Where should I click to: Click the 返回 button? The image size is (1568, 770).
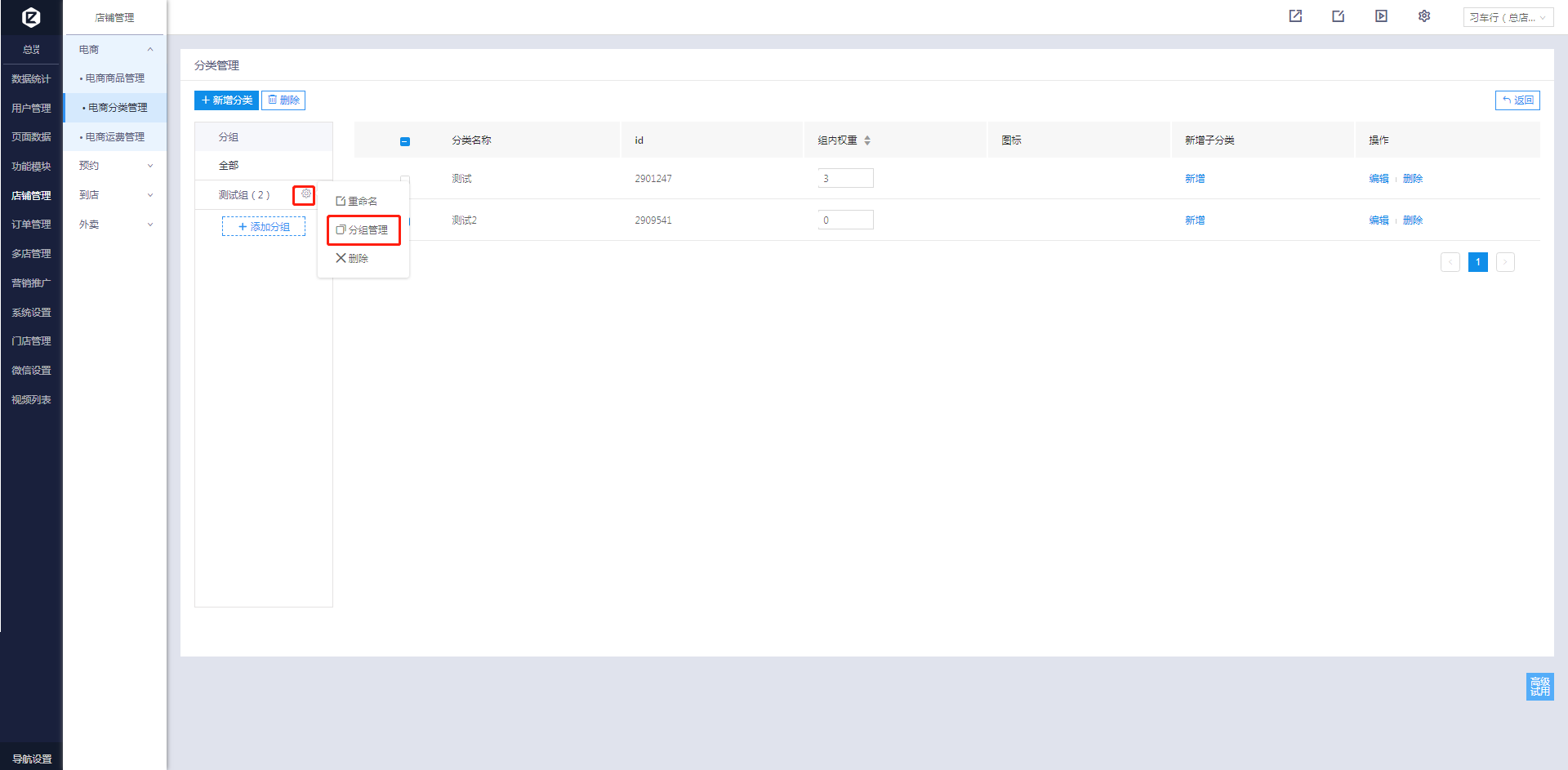1517,100
